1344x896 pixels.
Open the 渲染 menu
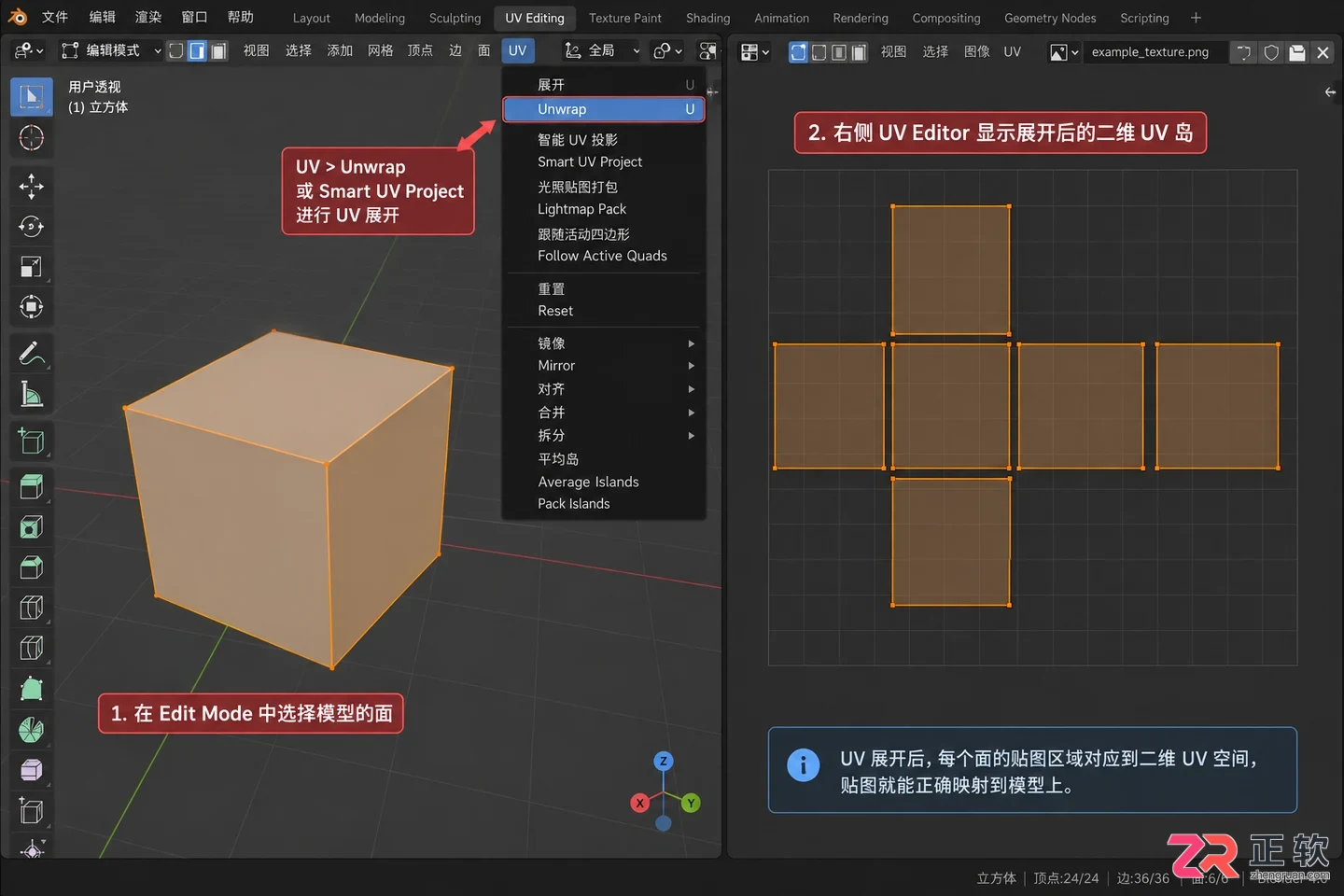(x=148, y=17)
